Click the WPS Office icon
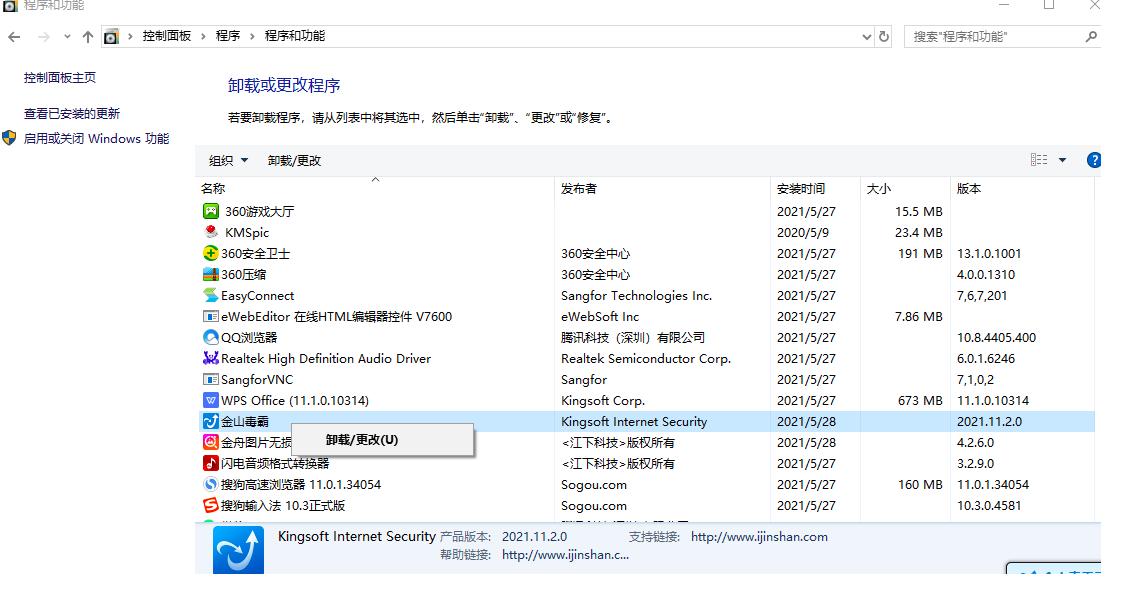Screen dimensions: 1121x608 pyautogui.click(x=210, y=400)
